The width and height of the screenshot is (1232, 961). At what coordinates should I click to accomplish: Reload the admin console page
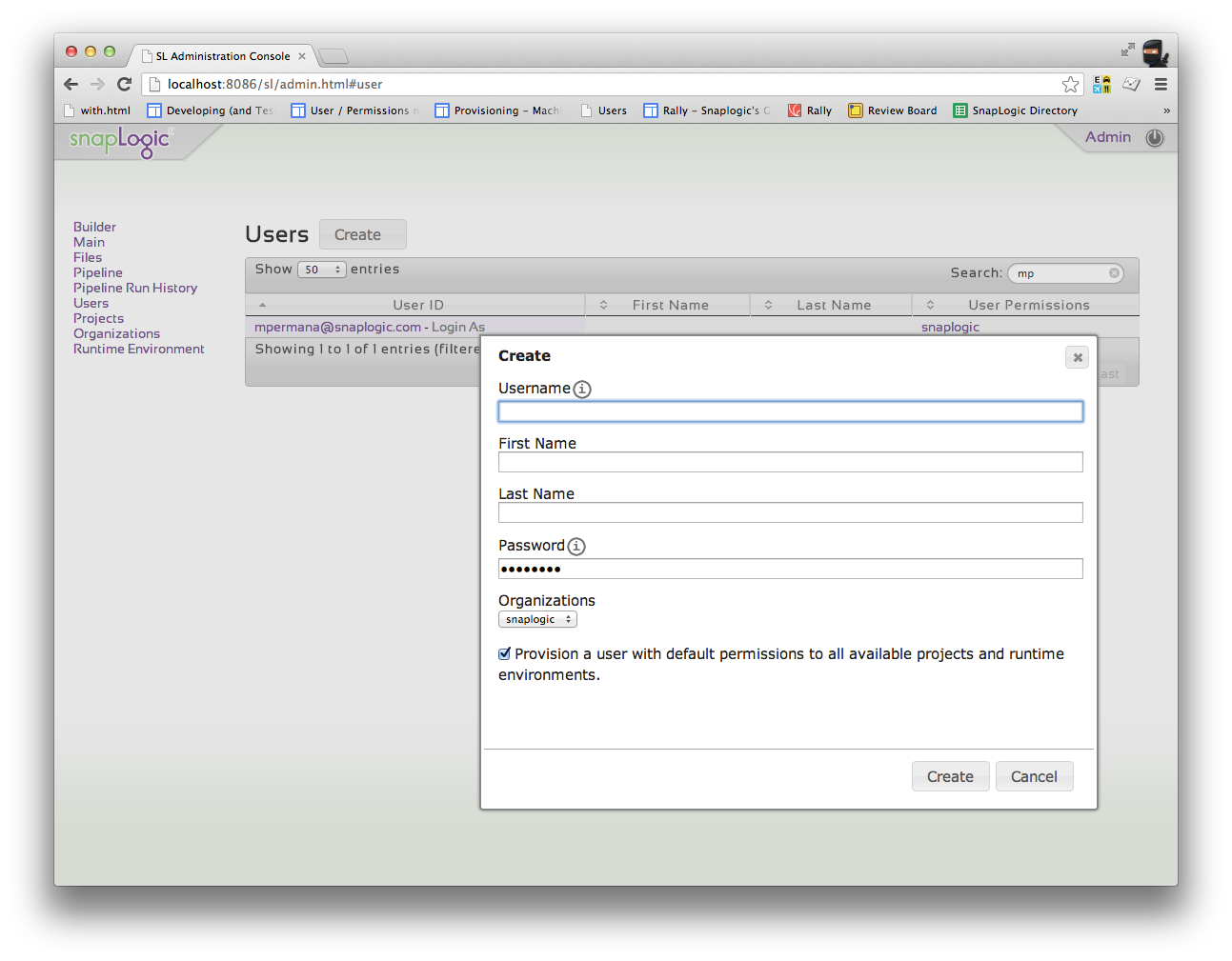(x=124, y=84)
